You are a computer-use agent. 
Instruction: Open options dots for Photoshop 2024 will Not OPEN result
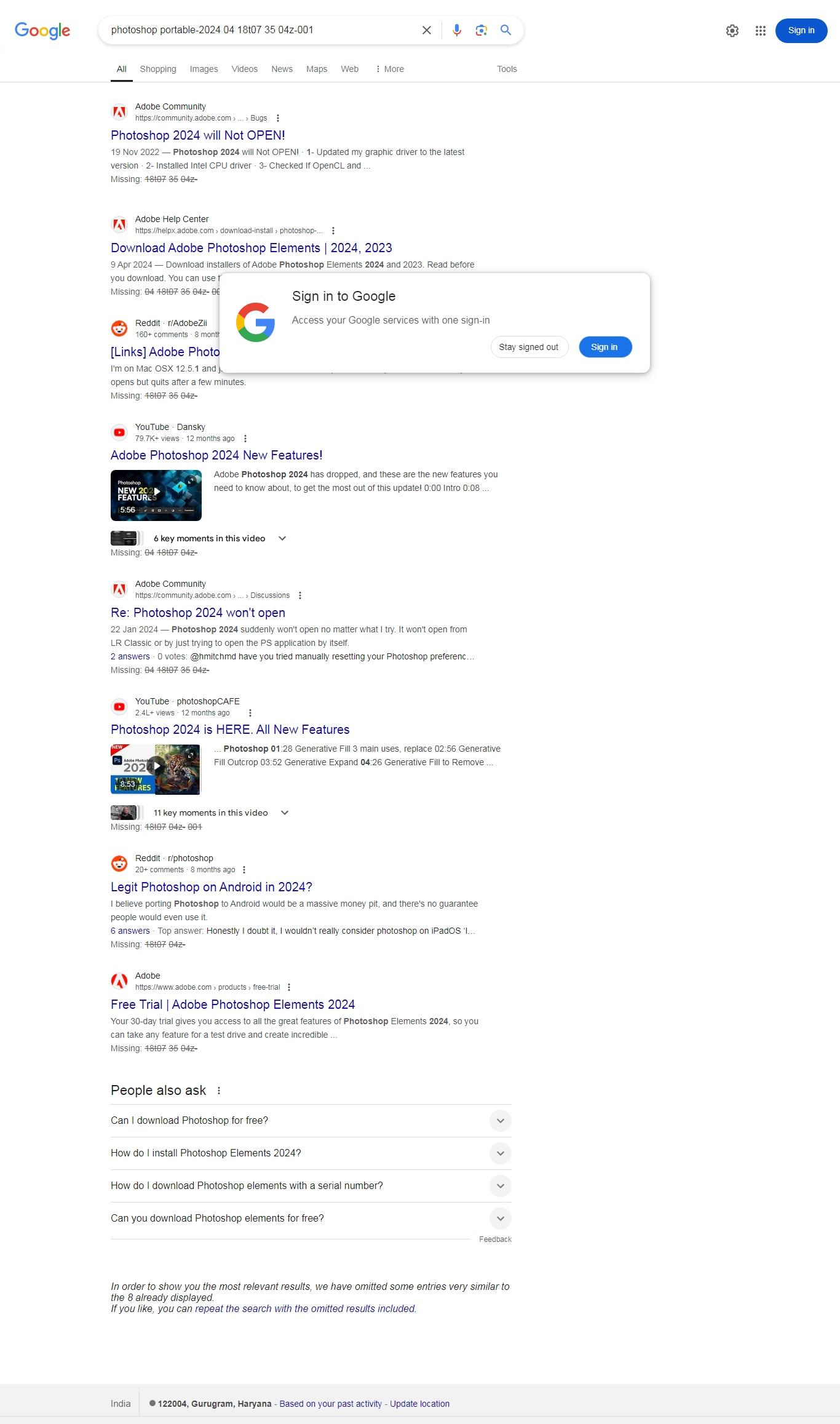[278, 118]
